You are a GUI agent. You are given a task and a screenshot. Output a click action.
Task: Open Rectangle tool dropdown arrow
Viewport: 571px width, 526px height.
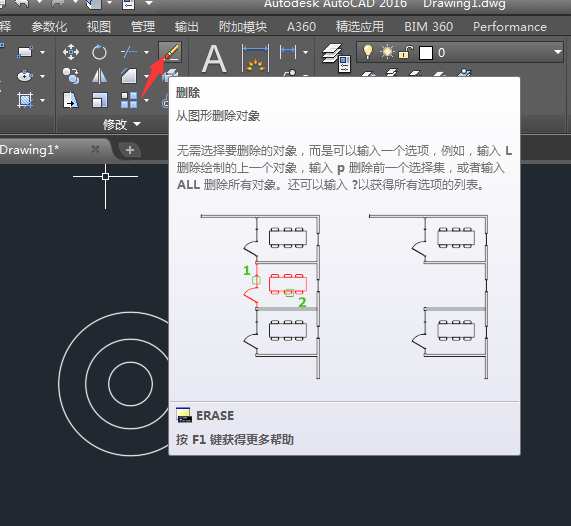(42, 52)
